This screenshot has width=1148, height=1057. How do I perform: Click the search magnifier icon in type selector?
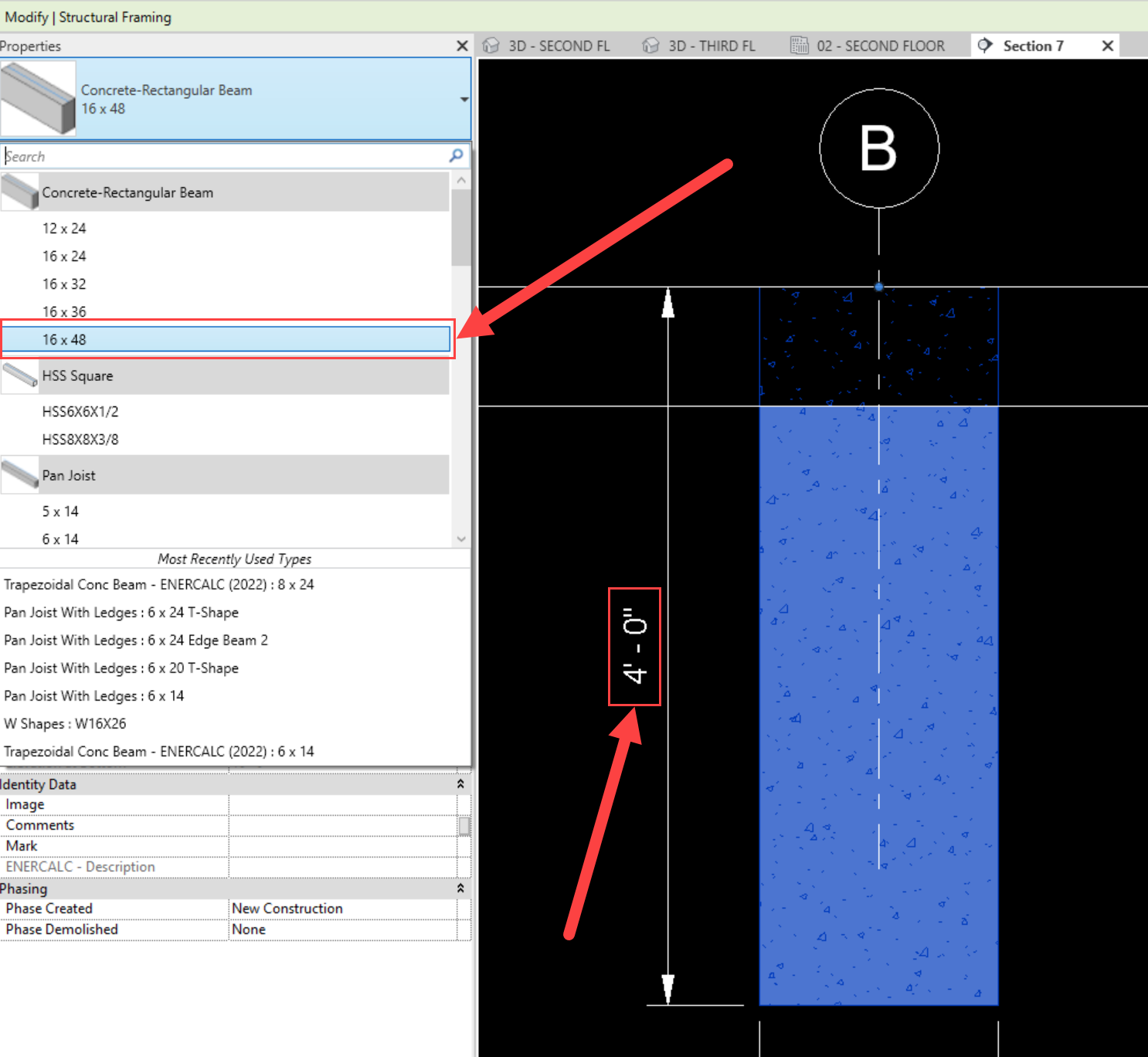tap(456, 156)
